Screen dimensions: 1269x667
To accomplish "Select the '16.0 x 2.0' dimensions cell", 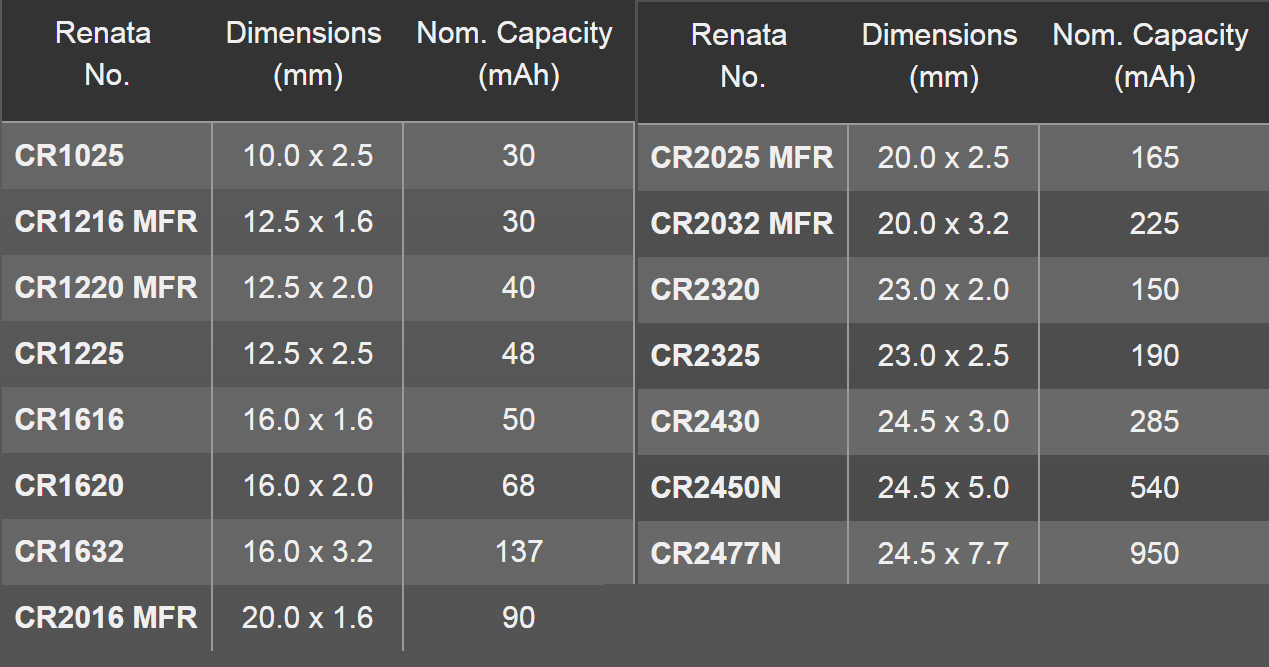I will click(x=308, y=486).
